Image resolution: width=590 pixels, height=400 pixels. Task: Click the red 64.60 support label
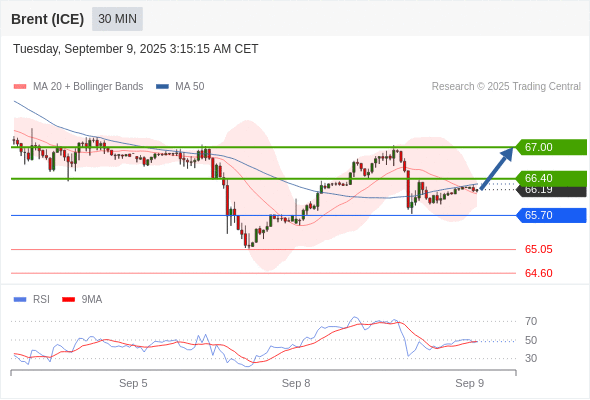point(538,273)
